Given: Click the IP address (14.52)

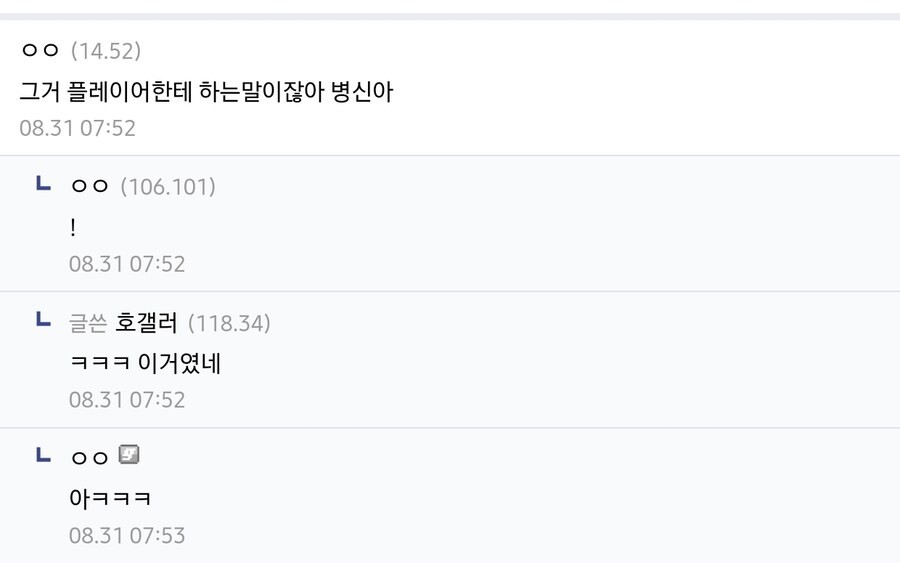Looking at the screenshot, I should (106, 50).
